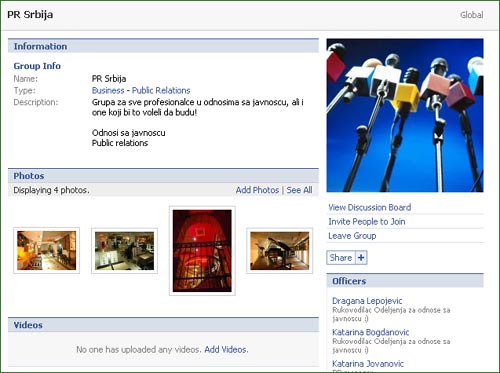This screenshot has height=373, width=500.
Task: Open officer Katarina Bogdanovic's profile
Action: 371,332
